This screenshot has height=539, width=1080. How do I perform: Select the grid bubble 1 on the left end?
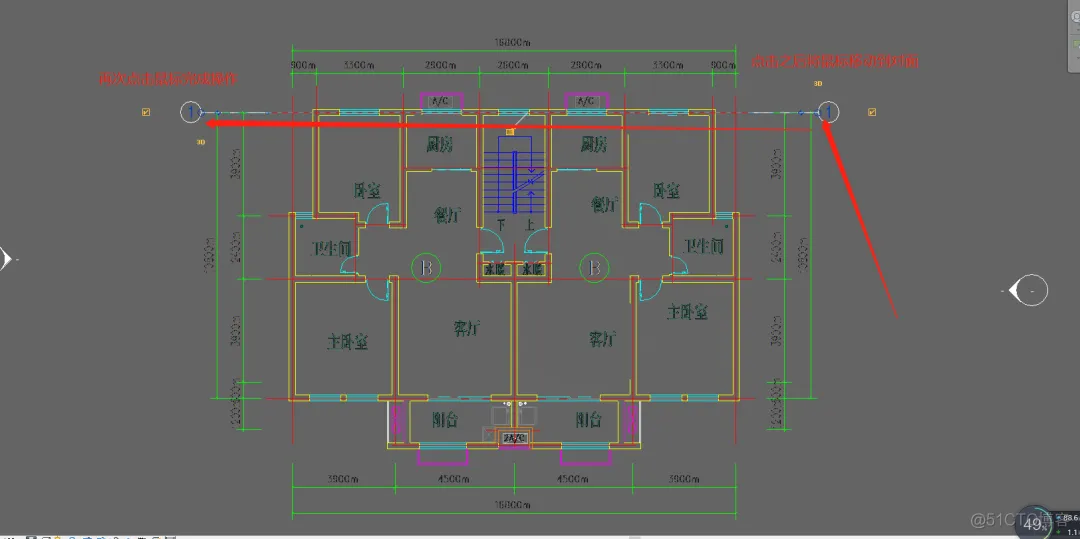(x=191, y=112)
